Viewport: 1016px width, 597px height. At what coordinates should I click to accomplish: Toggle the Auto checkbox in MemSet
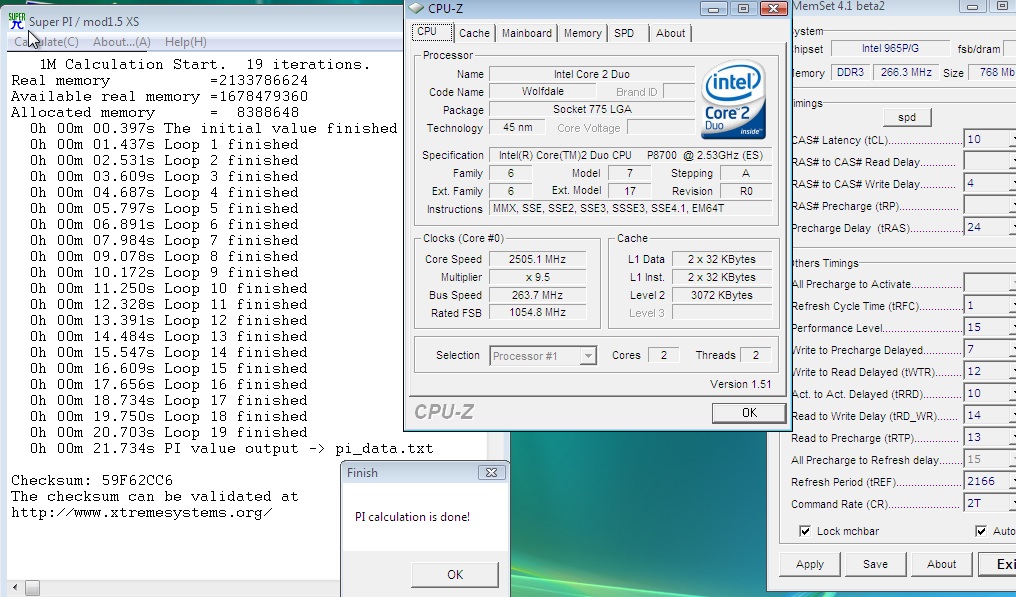pyautogui.click(x=980, y=532)
